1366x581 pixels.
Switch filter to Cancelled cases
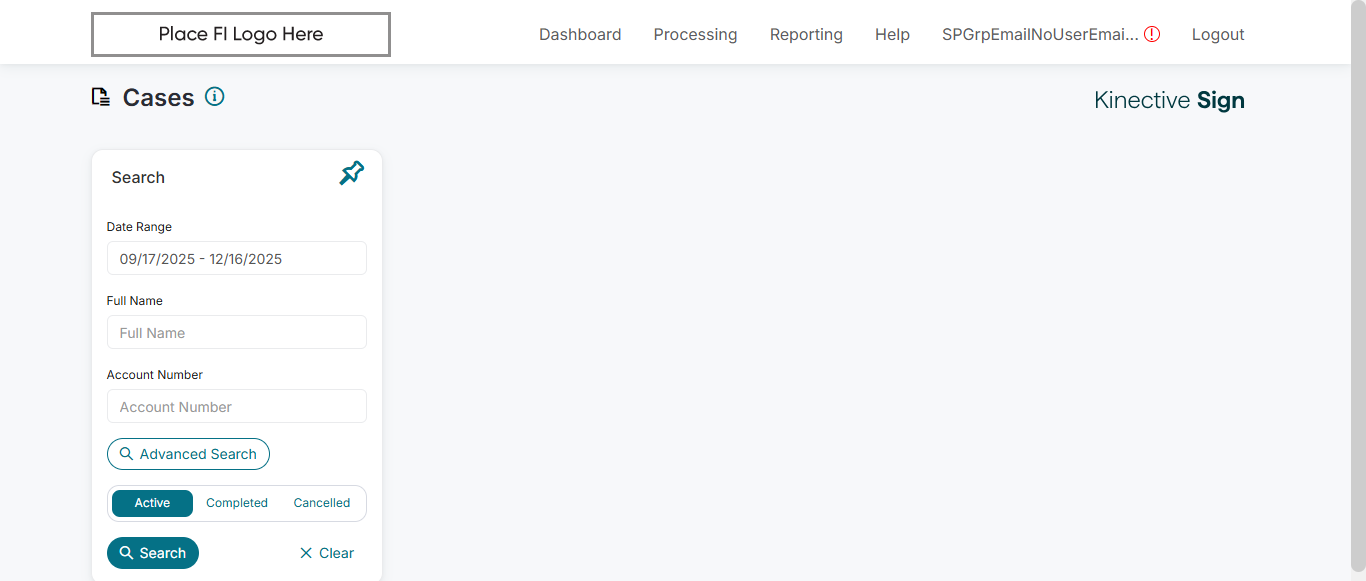(x=321, y=503)
